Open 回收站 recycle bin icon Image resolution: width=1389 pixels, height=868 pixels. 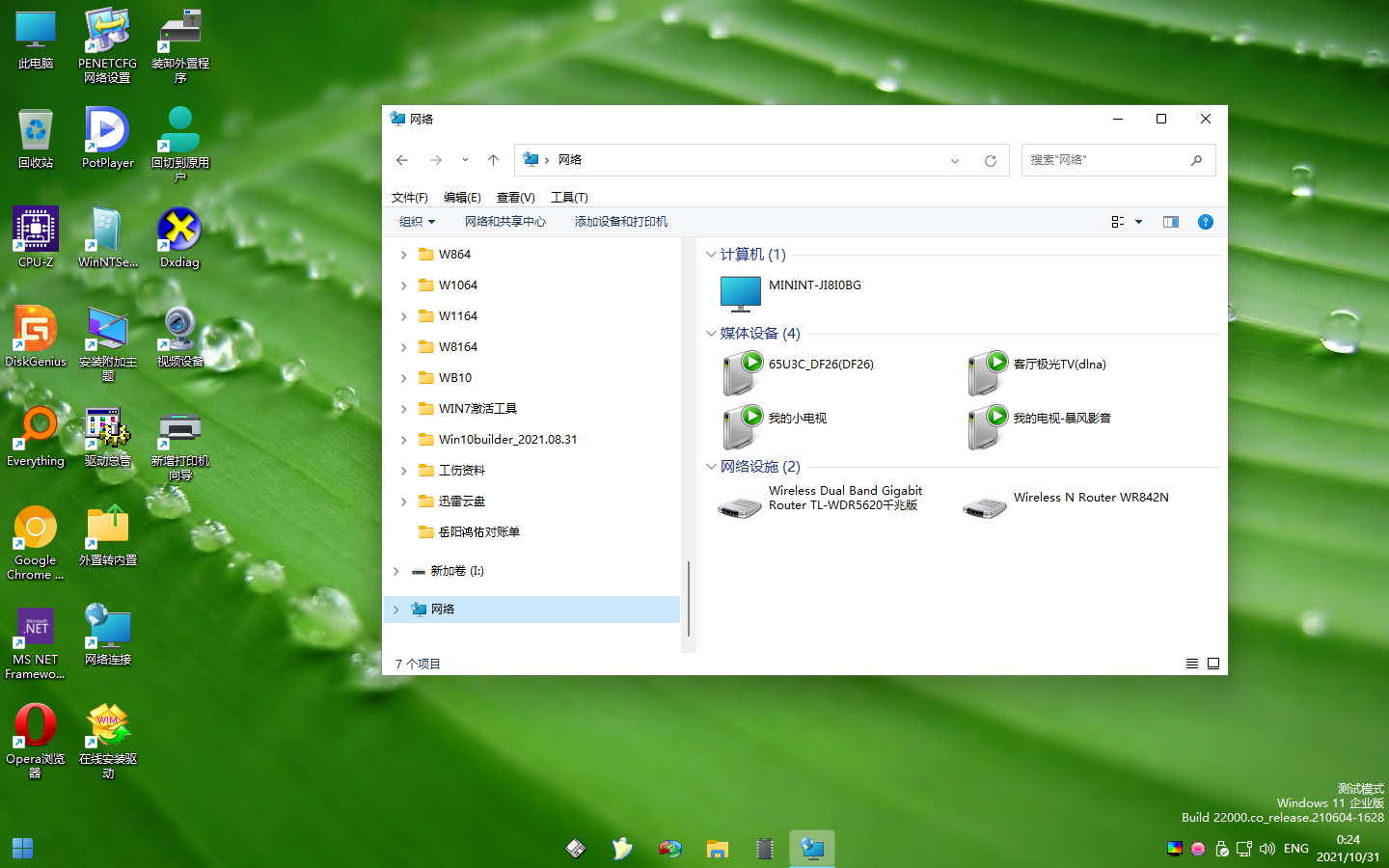36,138
